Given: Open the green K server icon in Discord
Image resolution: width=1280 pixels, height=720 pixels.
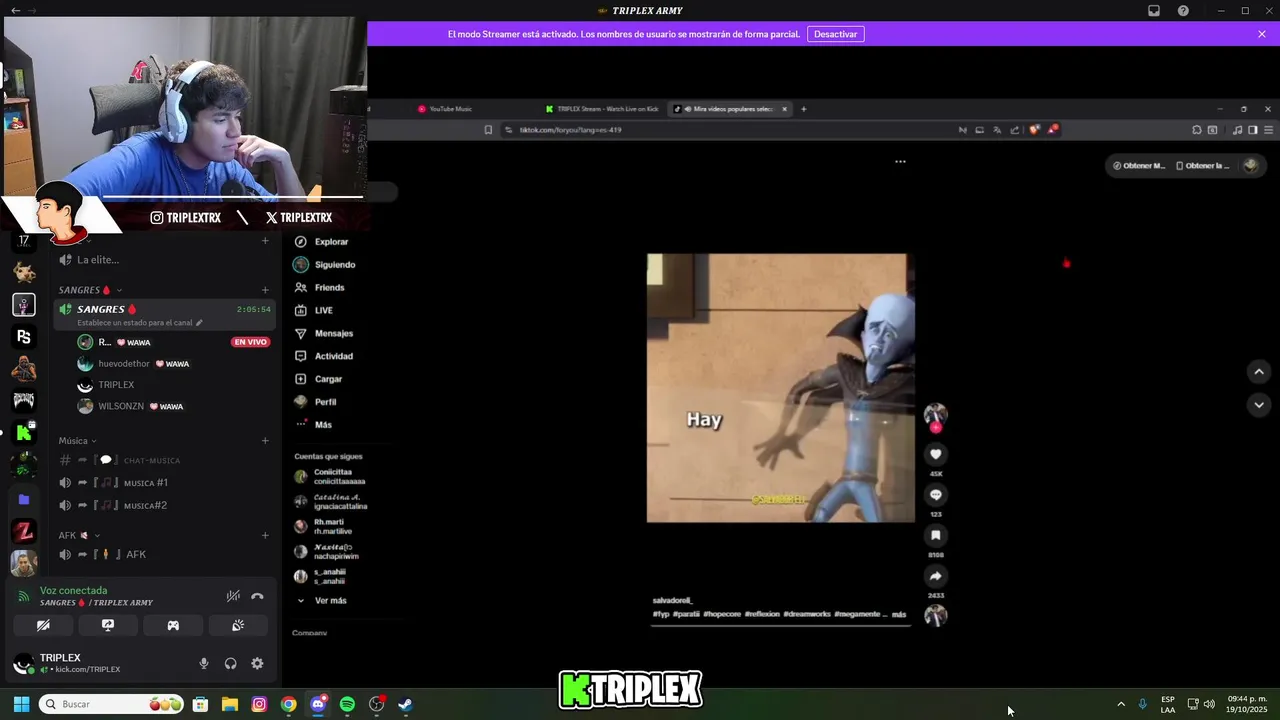Looking at the screenshot, I should point(24,433).
